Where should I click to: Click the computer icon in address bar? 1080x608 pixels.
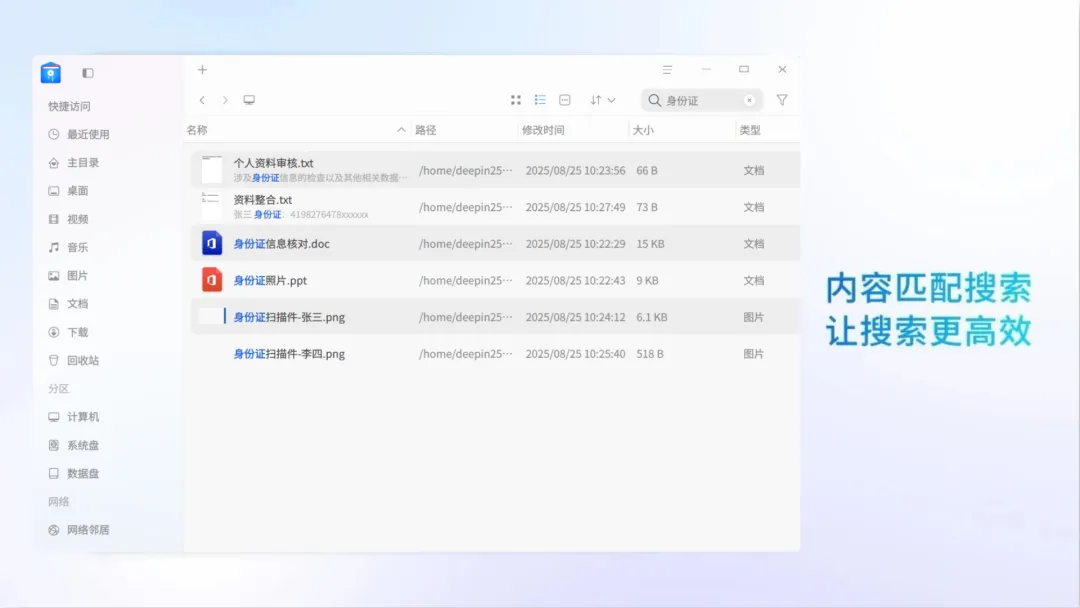click(249, 100)
